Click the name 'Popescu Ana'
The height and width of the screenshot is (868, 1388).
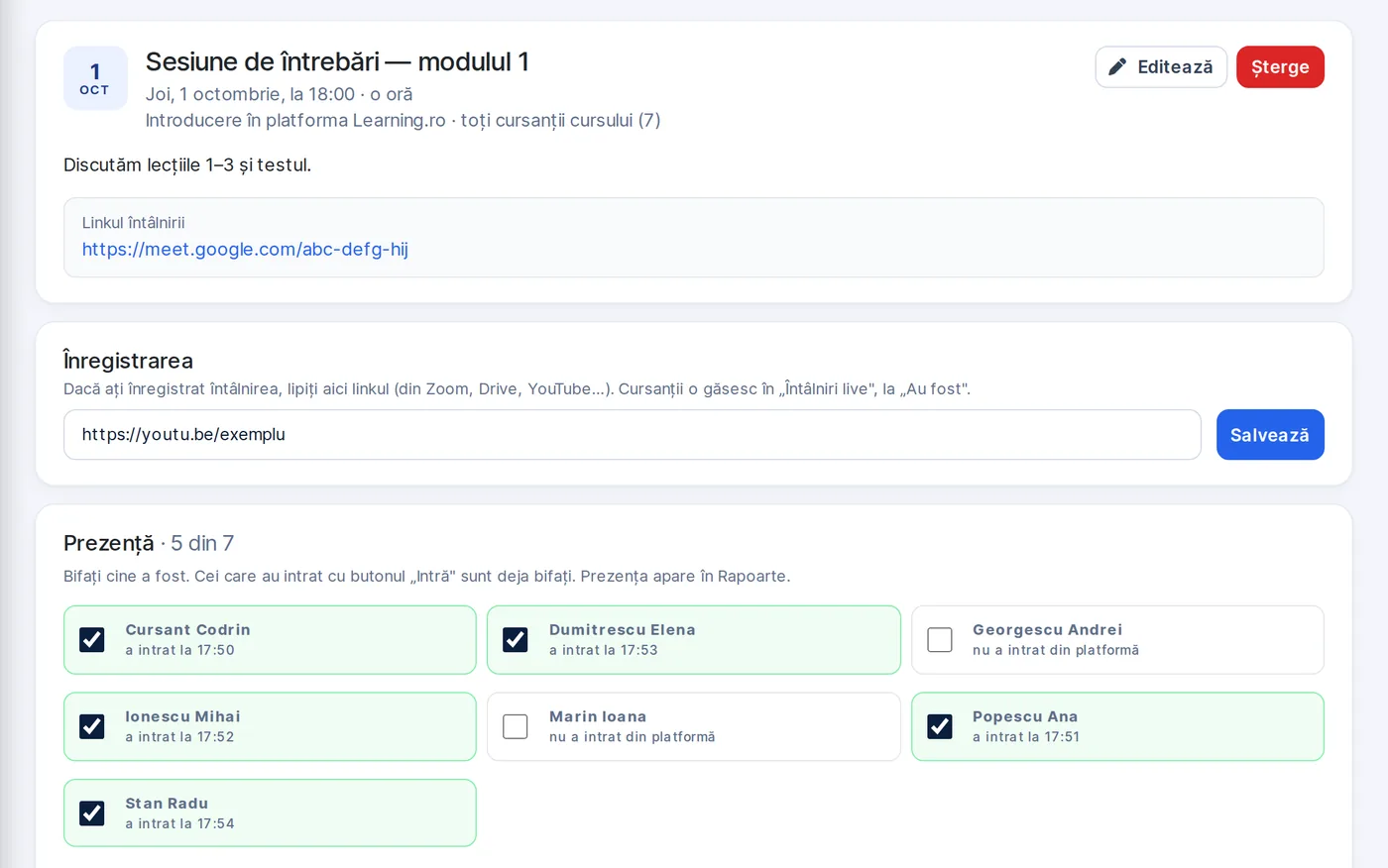(x=1025, y=716)
